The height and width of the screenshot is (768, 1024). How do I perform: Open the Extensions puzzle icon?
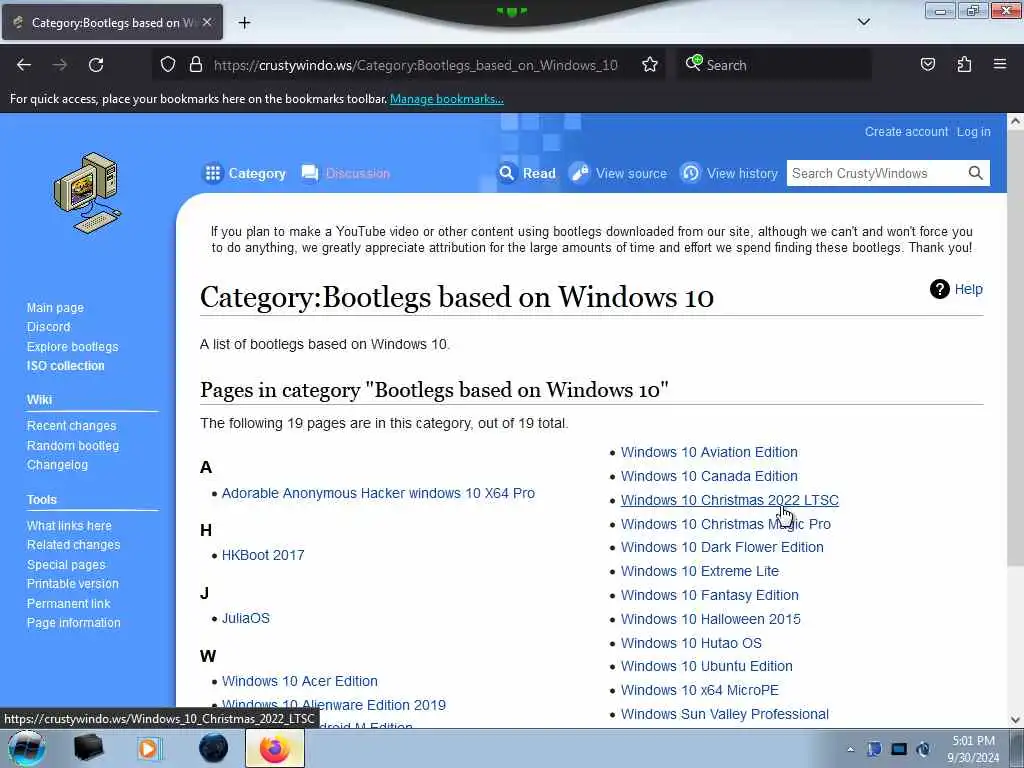(964, 64)
